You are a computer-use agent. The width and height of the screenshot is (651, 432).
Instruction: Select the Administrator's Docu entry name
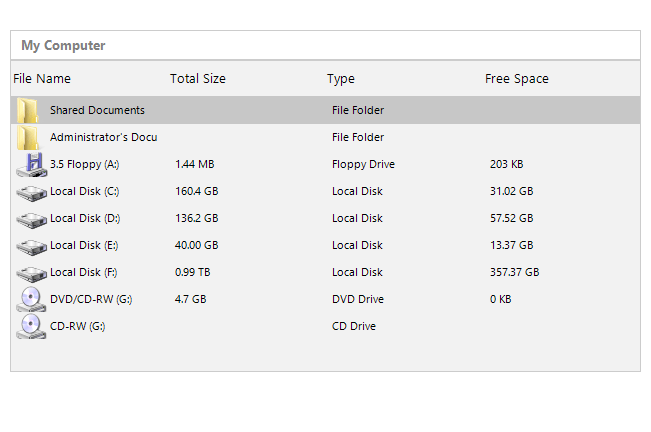(x=103, y=137)
